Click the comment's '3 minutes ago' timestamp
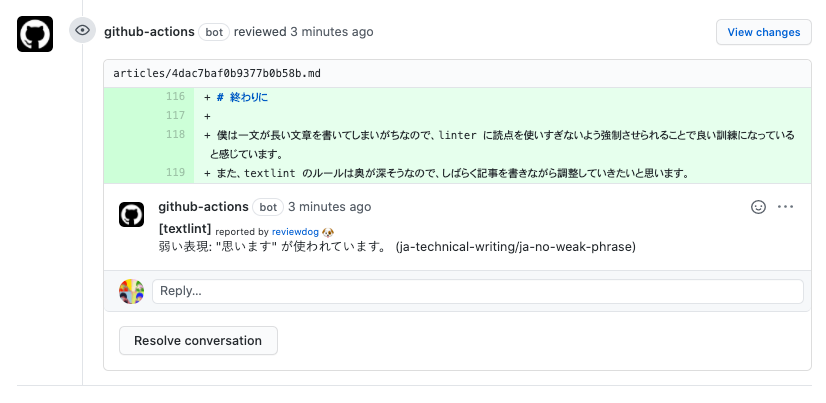826x403 pixels. pos(329,207)
